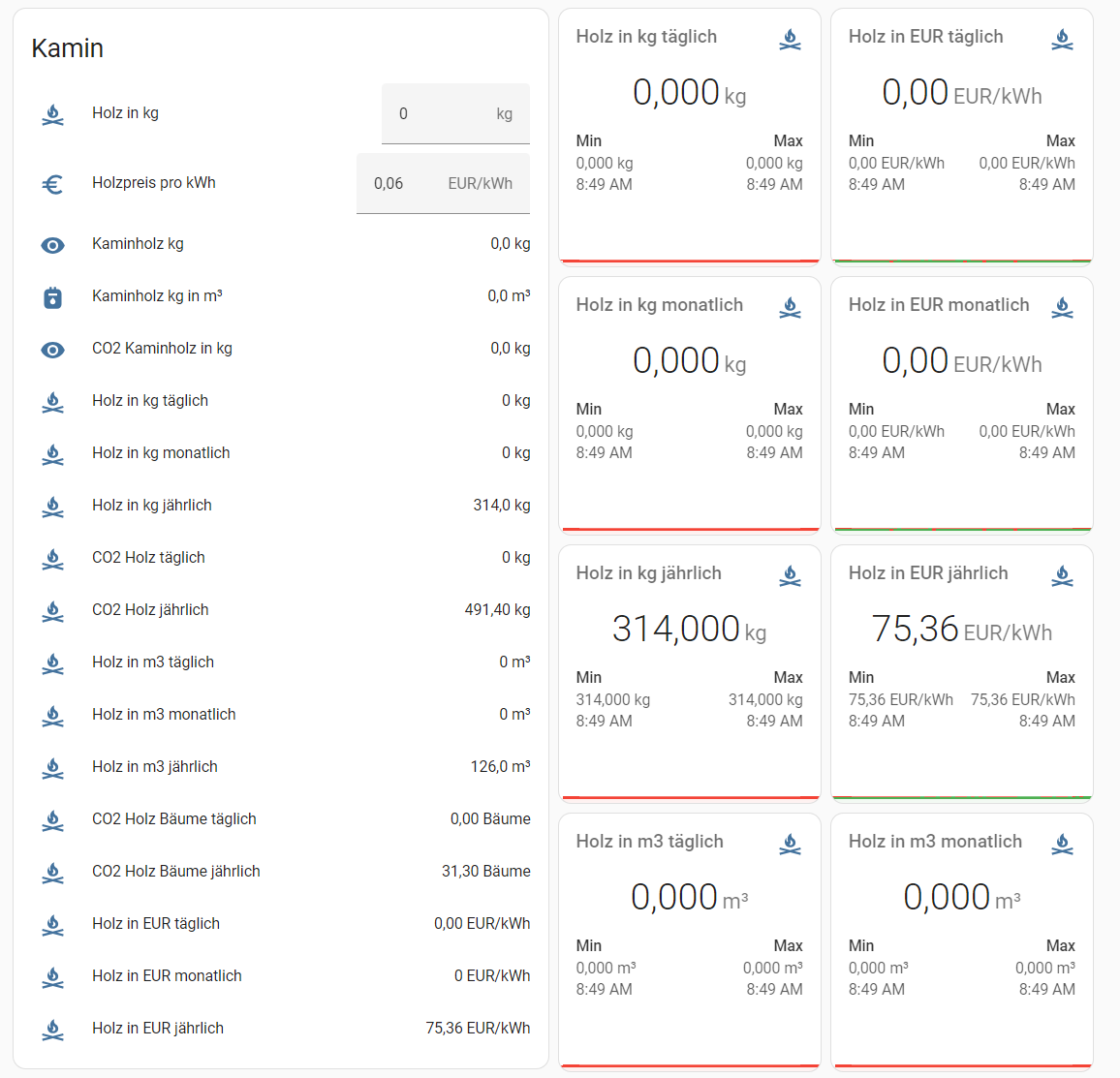The height and width of the screenshot is (1078, 1120).
Task: Focus the Holz in kg number input field
Action: coord(455,113)
